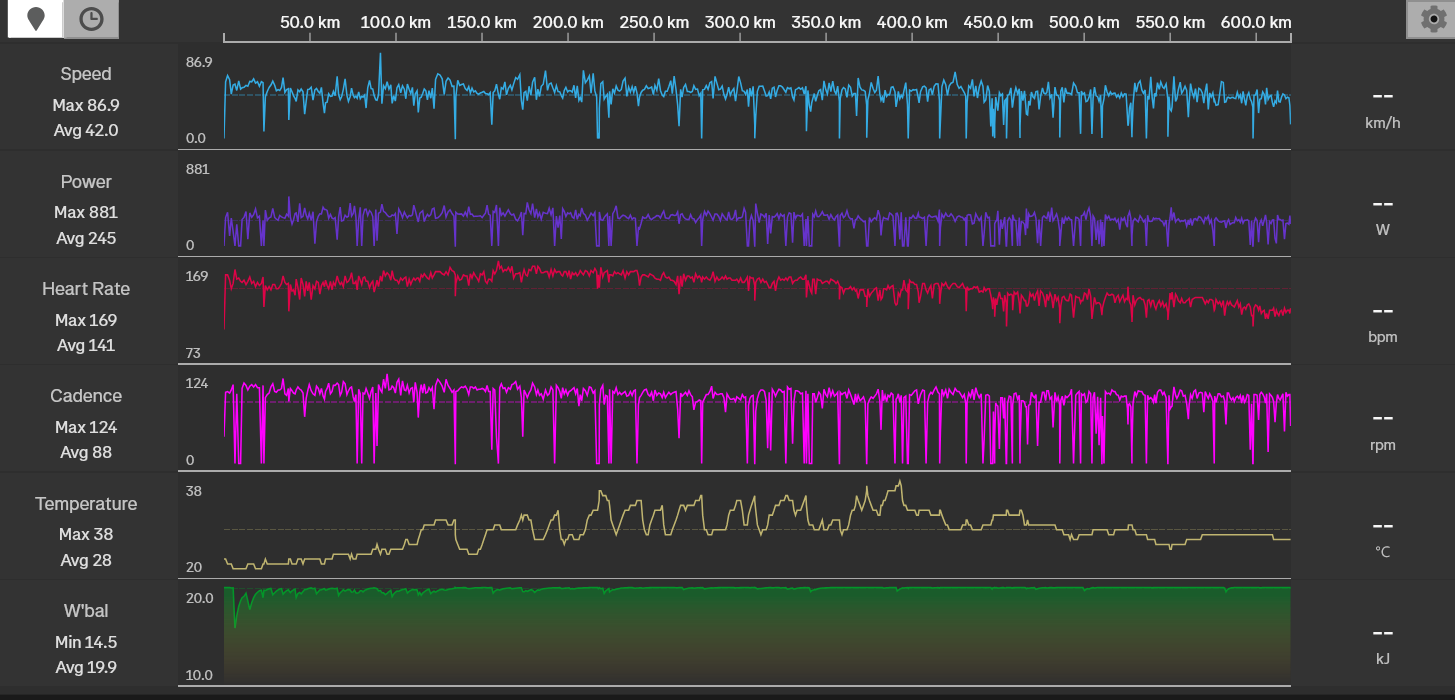
Task: Click the 300.0 km axis marker
Action: pos(741,22)
